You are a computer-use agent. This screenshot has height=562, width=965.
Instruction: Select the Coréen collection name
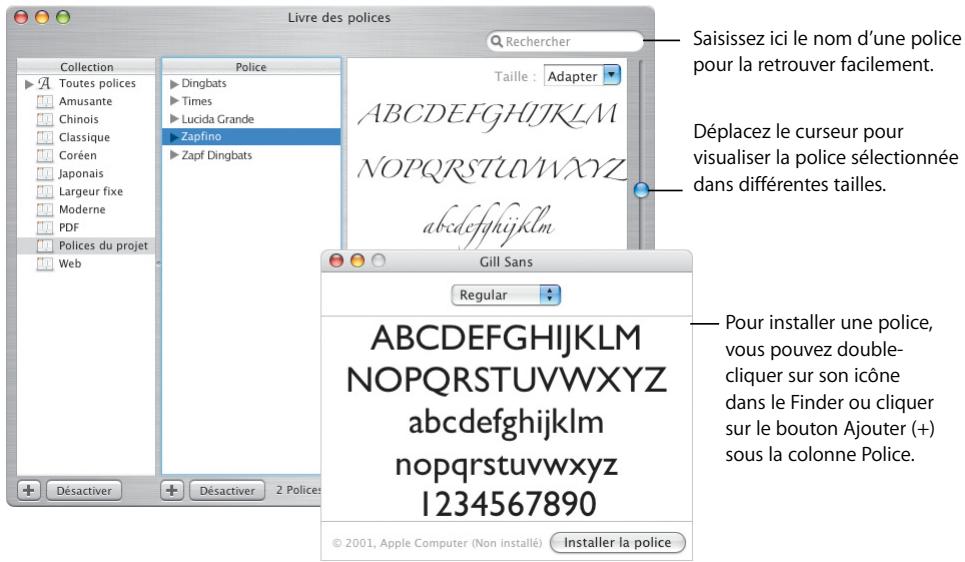(78, 155)
